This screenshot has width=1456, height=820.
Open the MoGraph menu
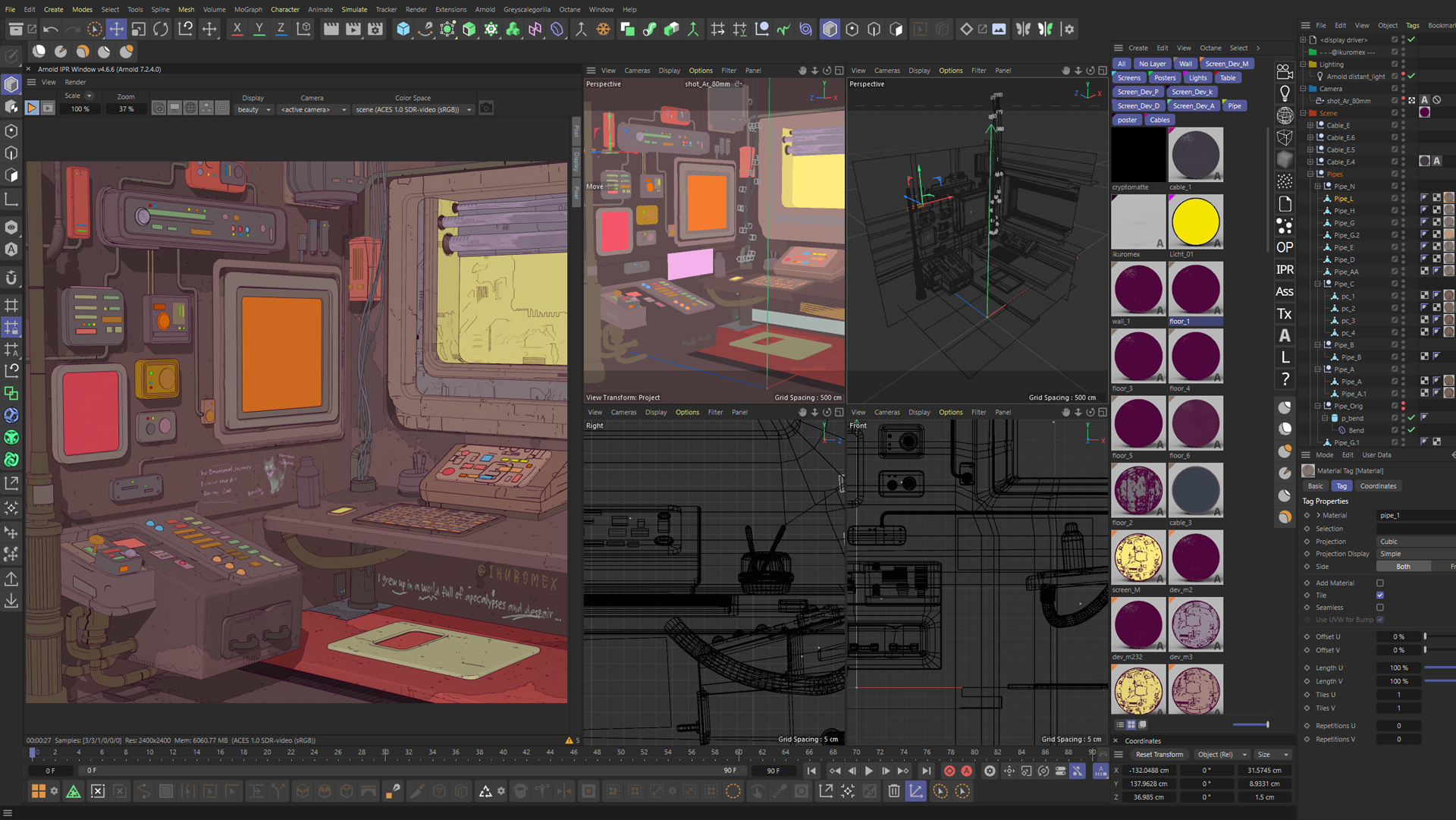pyautogui.click(x=248, y=9)
